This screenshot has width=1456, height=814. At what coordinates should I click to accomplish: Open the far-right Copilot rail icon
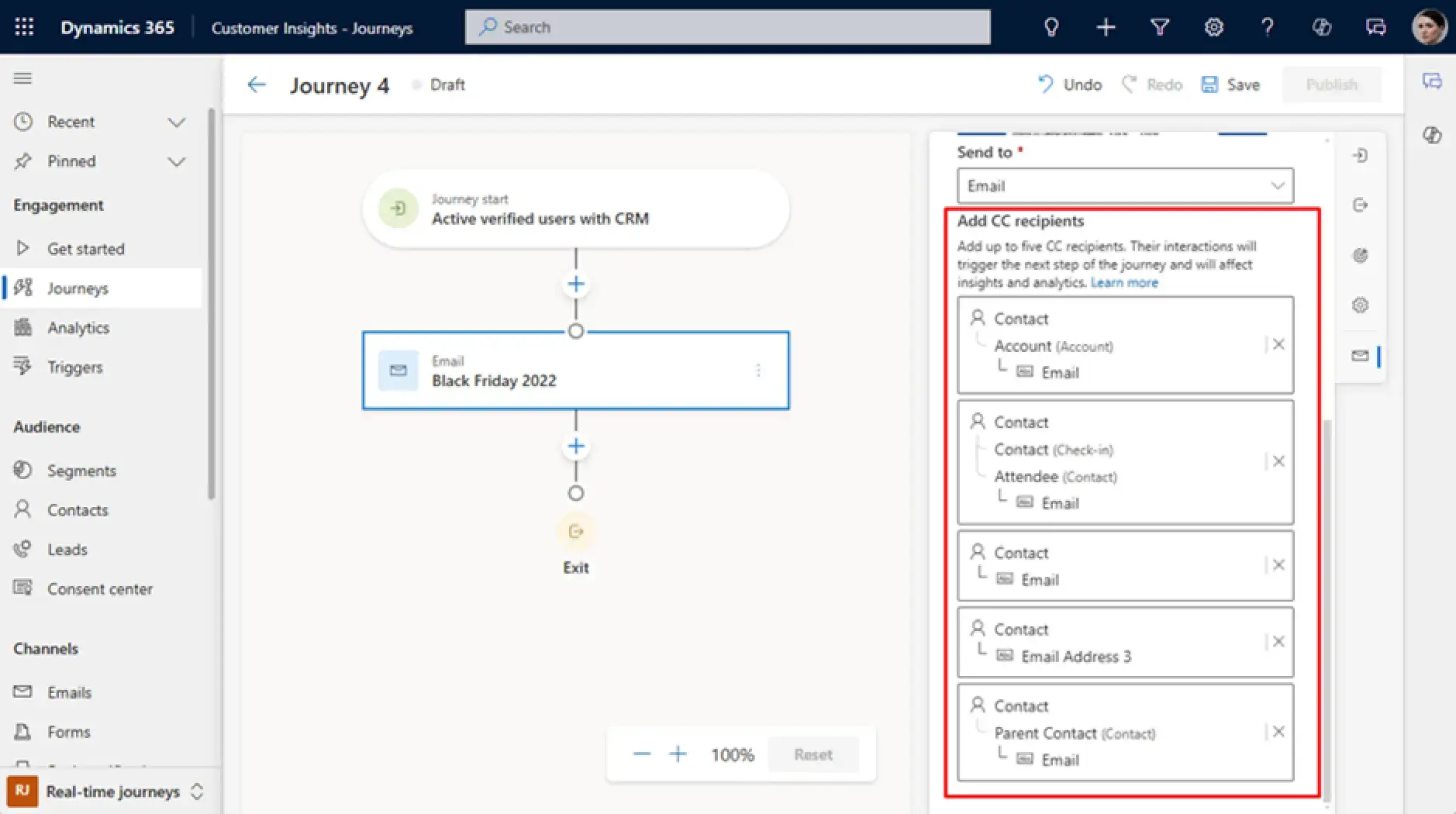[x=1432, y=135]
